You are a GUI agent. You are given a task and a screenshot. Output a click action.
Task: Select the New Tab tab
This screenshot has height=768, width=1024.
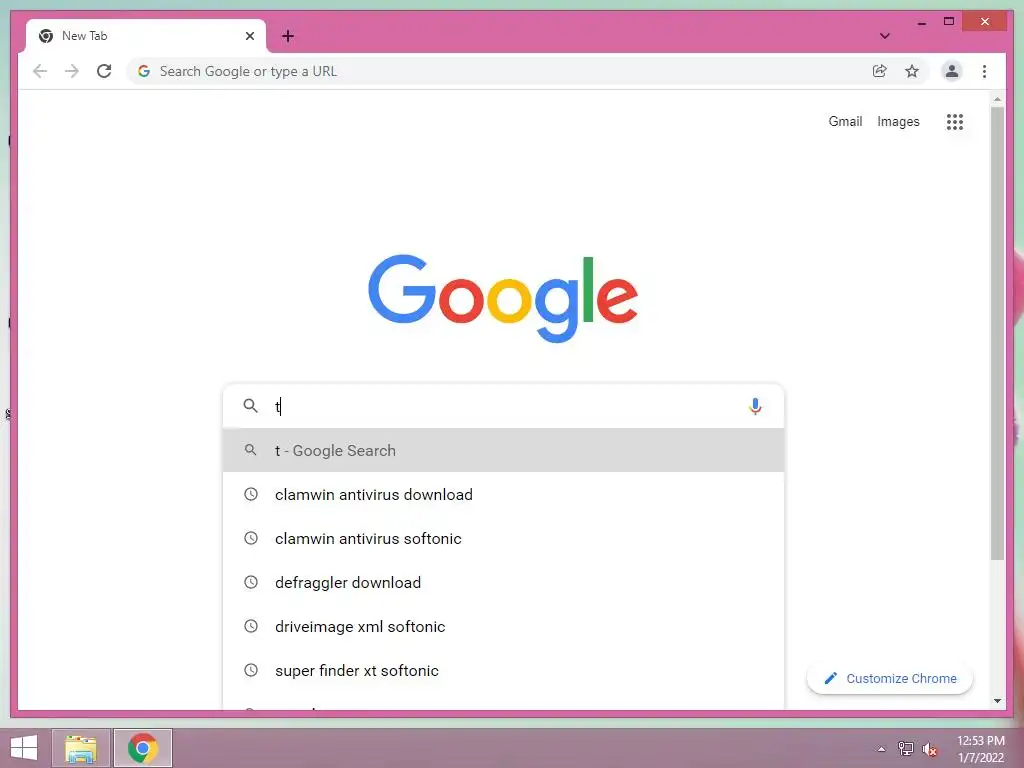pos(146,36)
